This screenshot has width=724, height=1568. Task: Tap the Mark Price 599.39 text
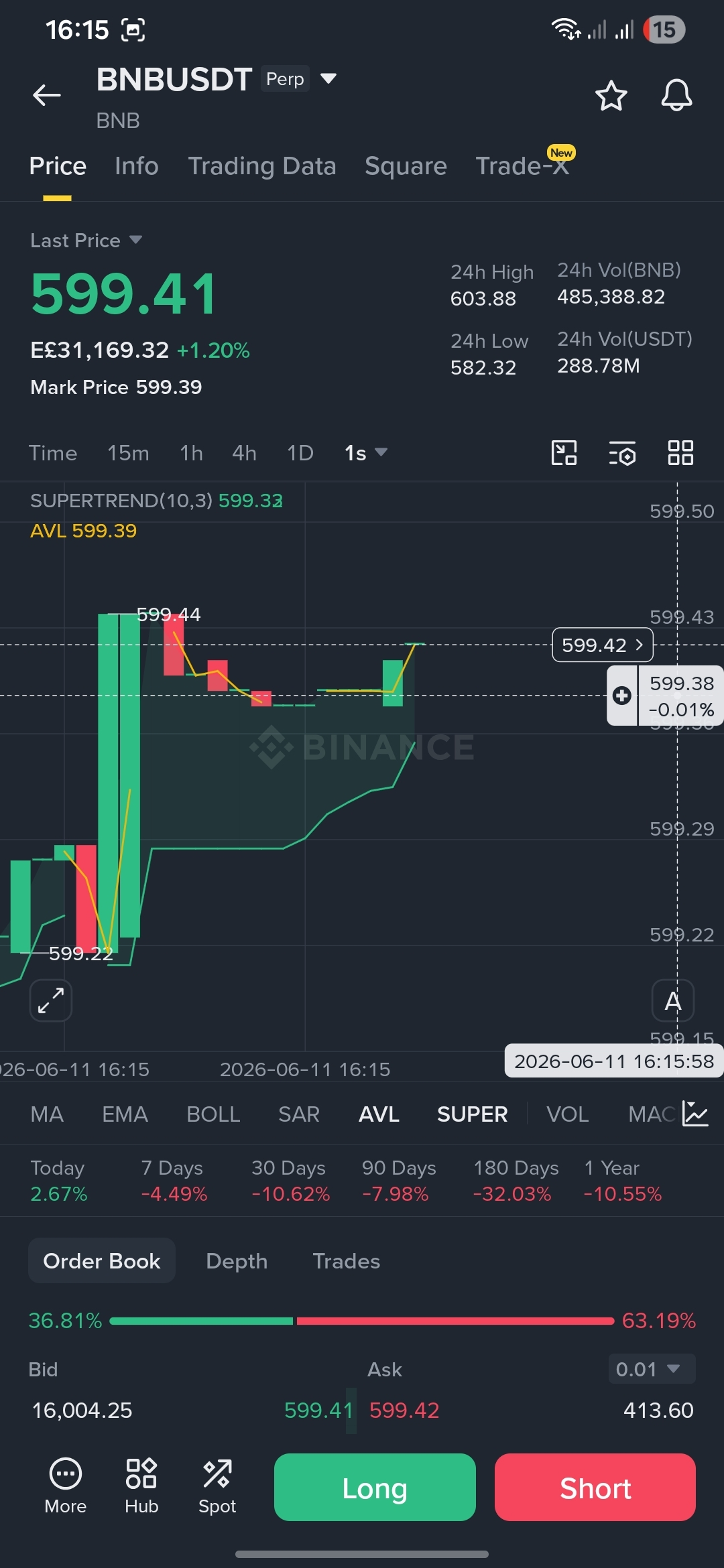(116, 387)
